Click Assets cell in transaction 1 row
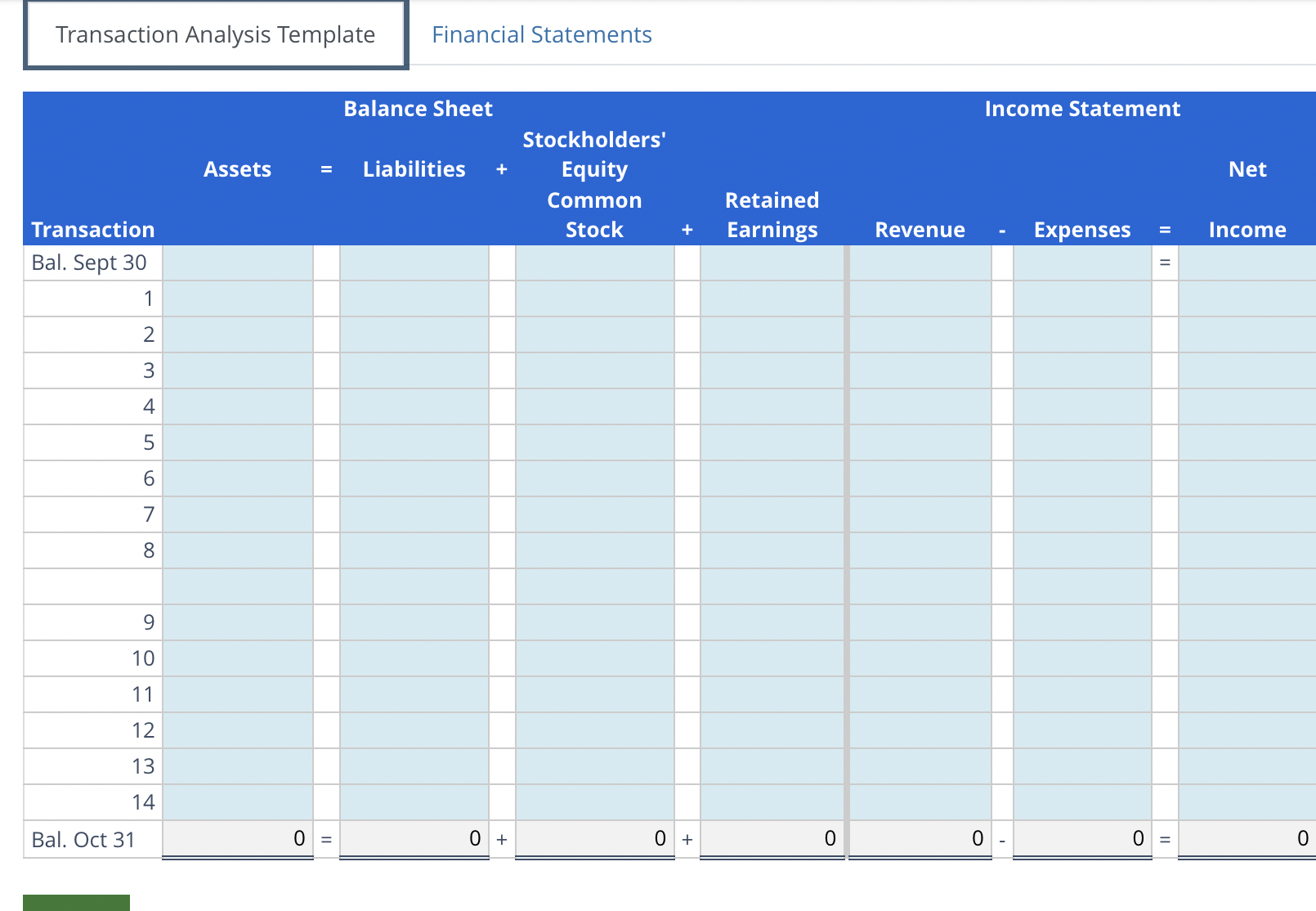This screenshot has height=911, width=1316. click(238, 298)
